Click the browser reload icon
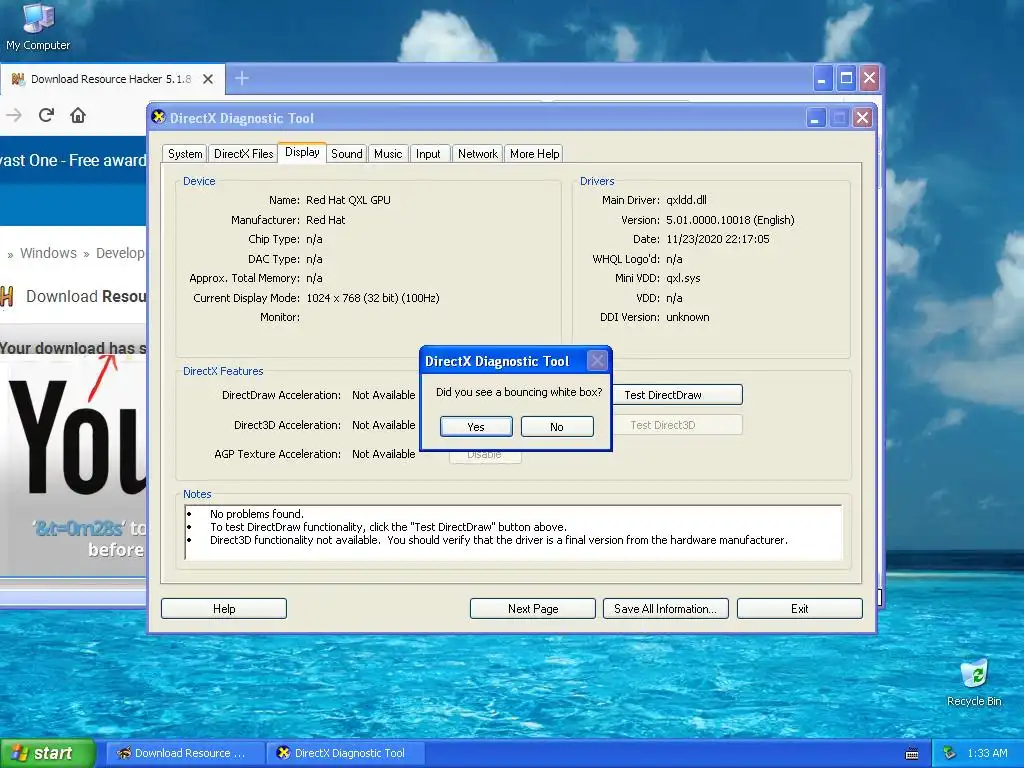The image size is (1024, 768). click(x=46, y=115)
